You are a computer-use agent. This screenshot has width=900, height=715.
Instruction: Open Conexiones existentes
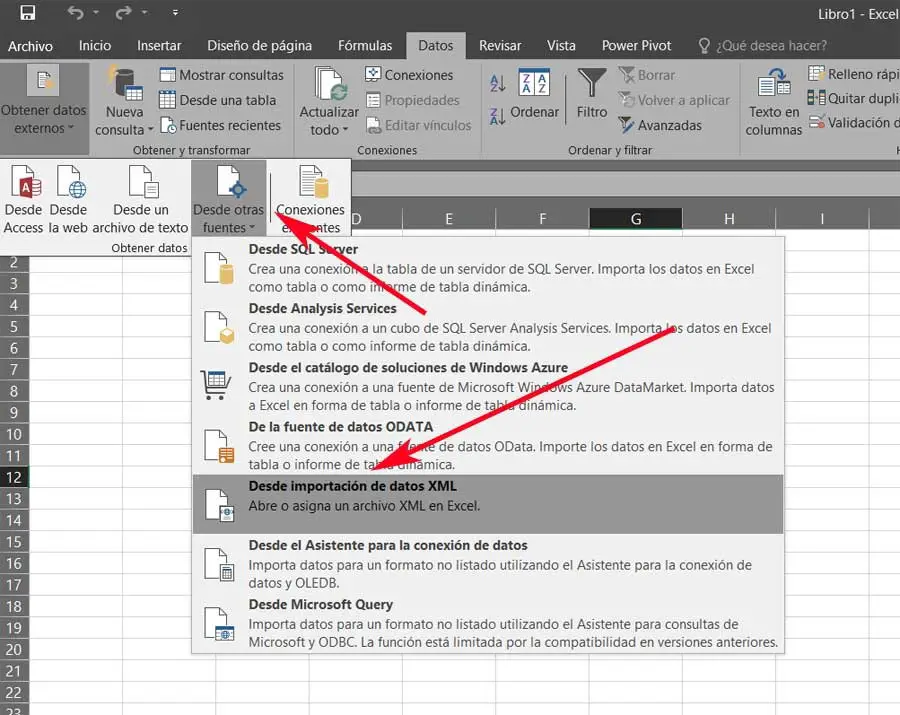311,200
